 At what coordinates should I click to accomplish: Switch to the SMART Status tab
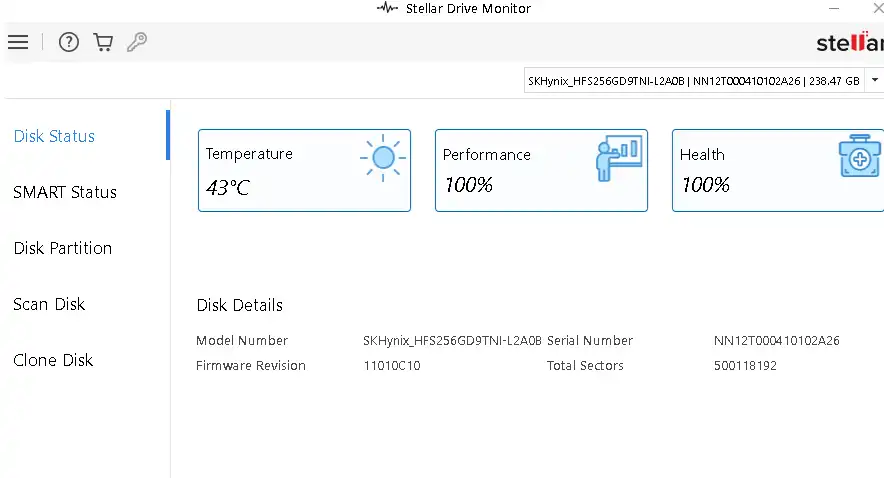[65, 192]
